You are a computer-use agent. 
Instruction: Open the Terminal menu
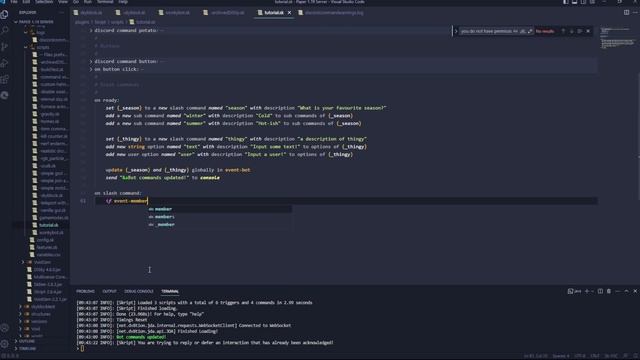click(x=105, y=2)
